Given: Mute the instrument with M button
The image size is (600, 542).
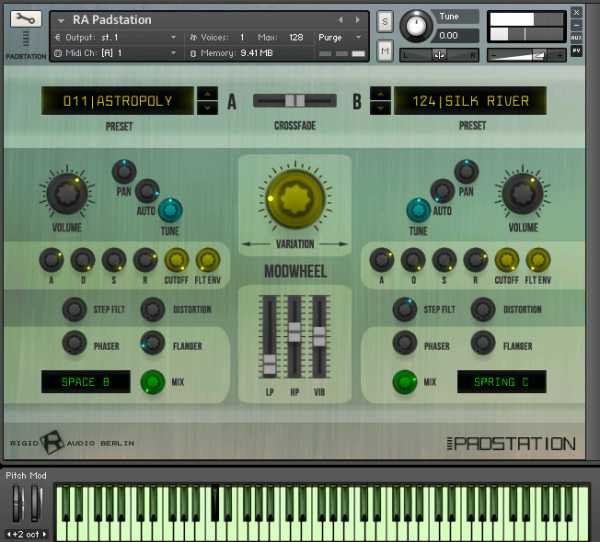Looking at the screenshot, I should click(385, 51).
